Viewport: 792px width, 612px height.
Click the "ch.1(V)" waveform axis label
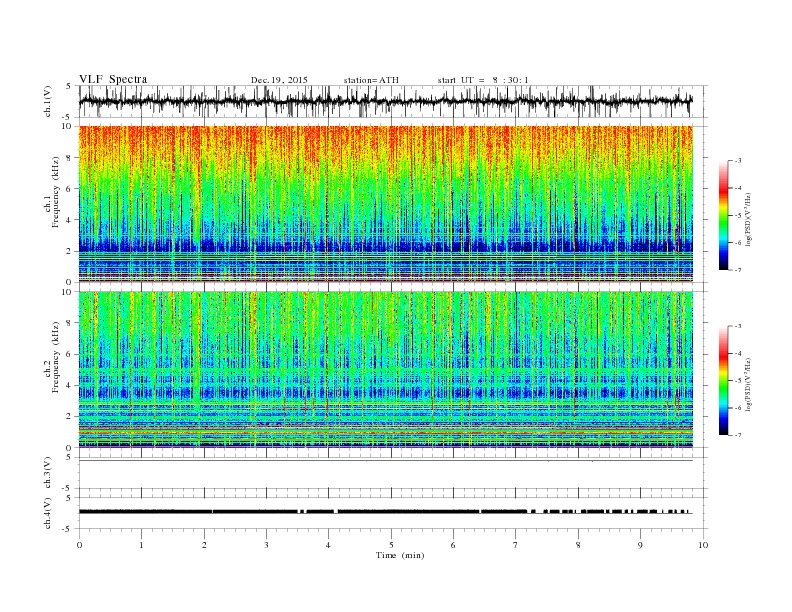48,101
